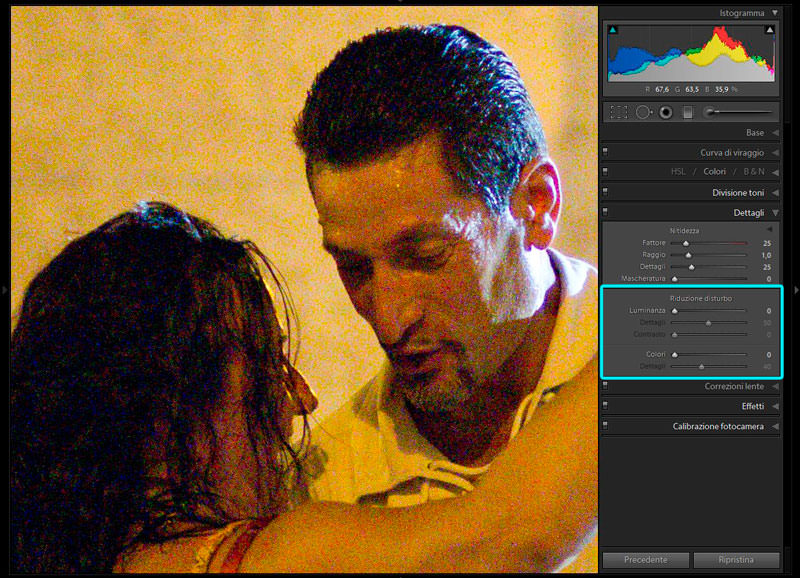The height and width of the screenshot is (578, 800).
Task: Expand the Calibrazione fotocamera panel
Action: (775, 426)
